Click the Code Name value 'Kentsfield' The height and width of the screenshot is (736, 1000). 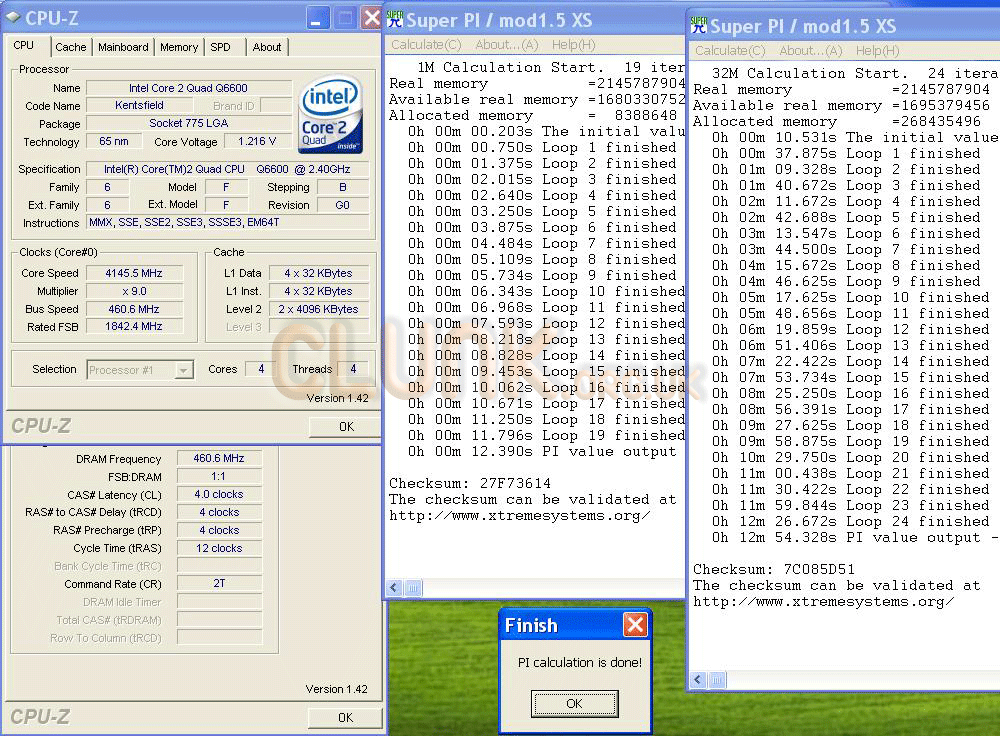[x=139, y=105]
